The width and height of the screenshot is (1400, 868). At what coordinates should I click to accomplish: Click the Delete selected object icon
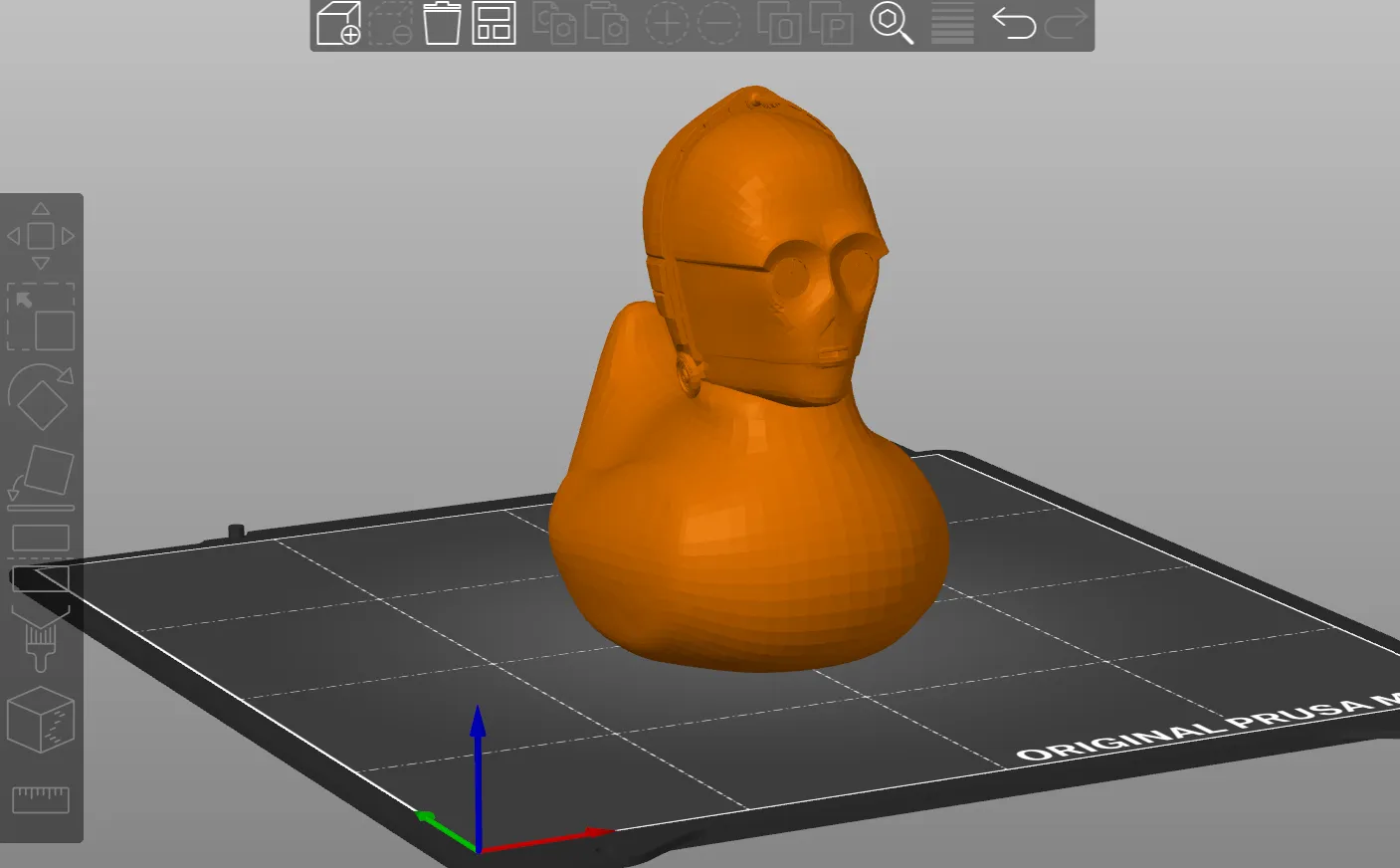pos(390,24)
